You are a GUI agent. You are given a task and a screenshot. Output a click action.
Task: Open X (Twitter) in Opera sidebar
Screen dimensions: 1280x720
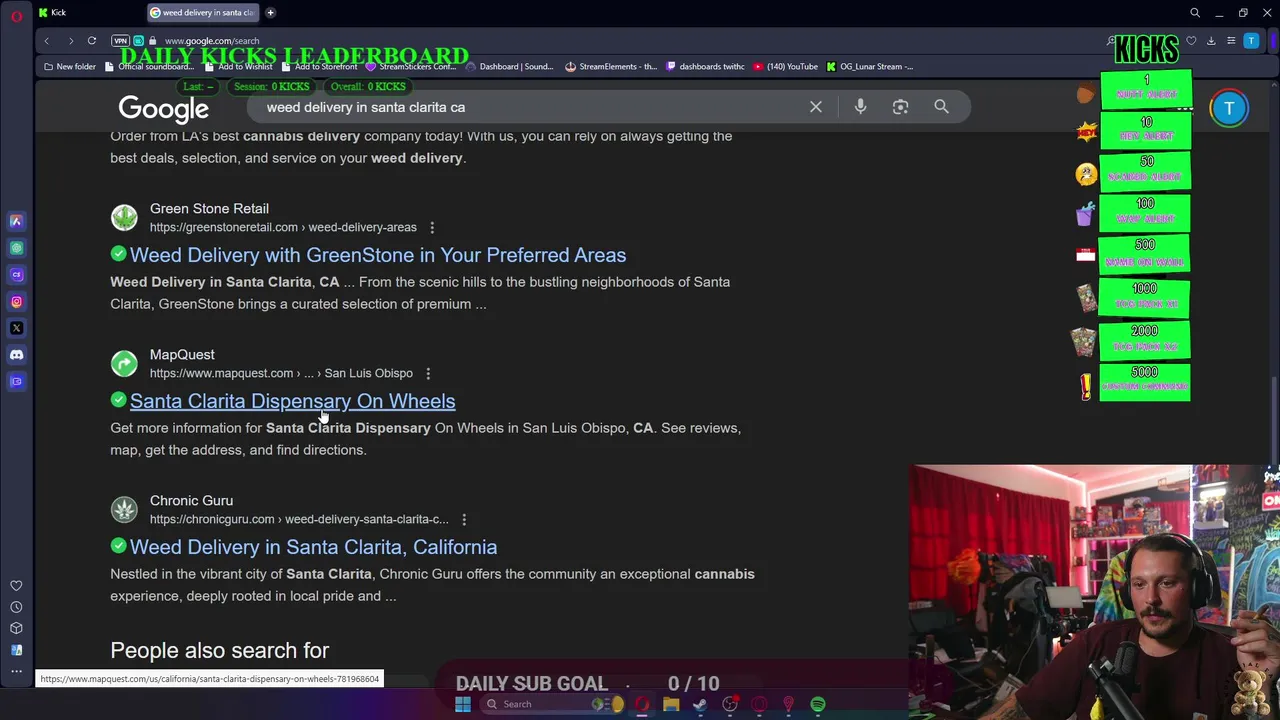tap(16, 328)
